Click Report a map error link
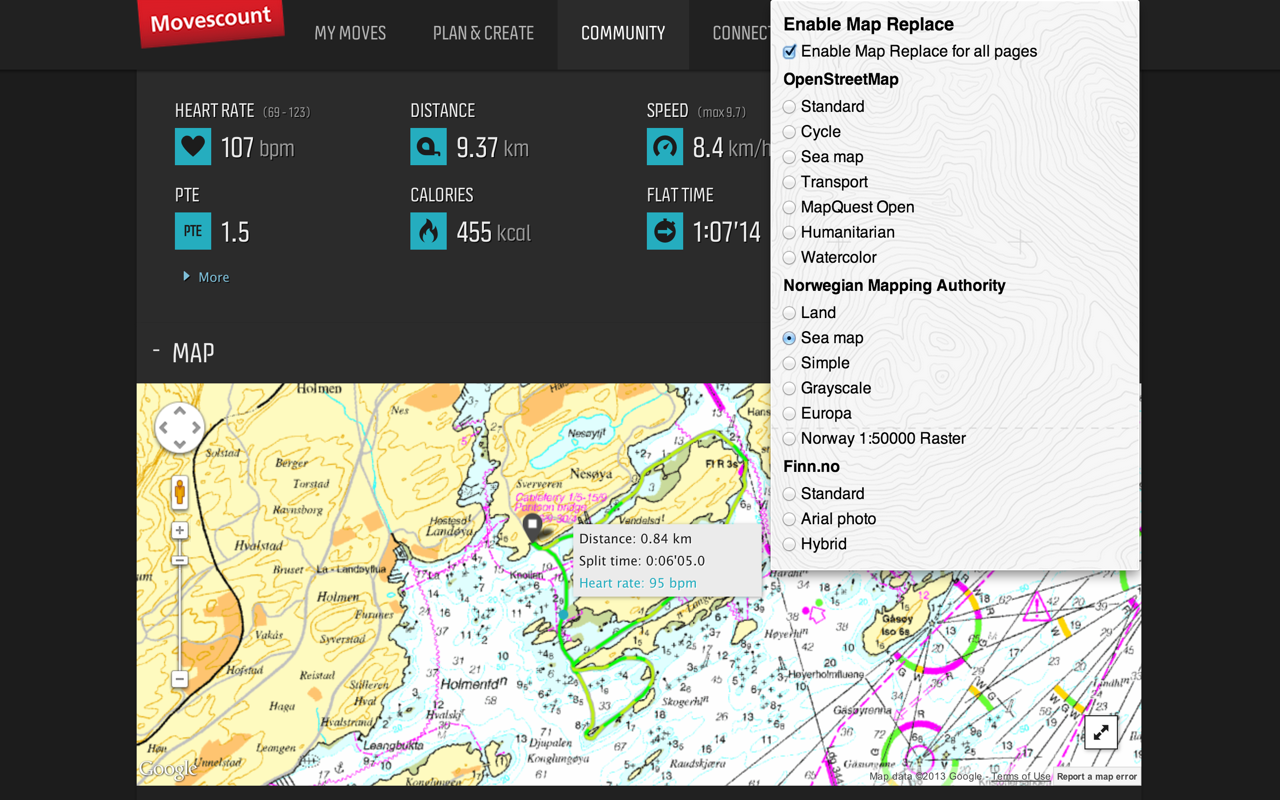 (1097, 776)
